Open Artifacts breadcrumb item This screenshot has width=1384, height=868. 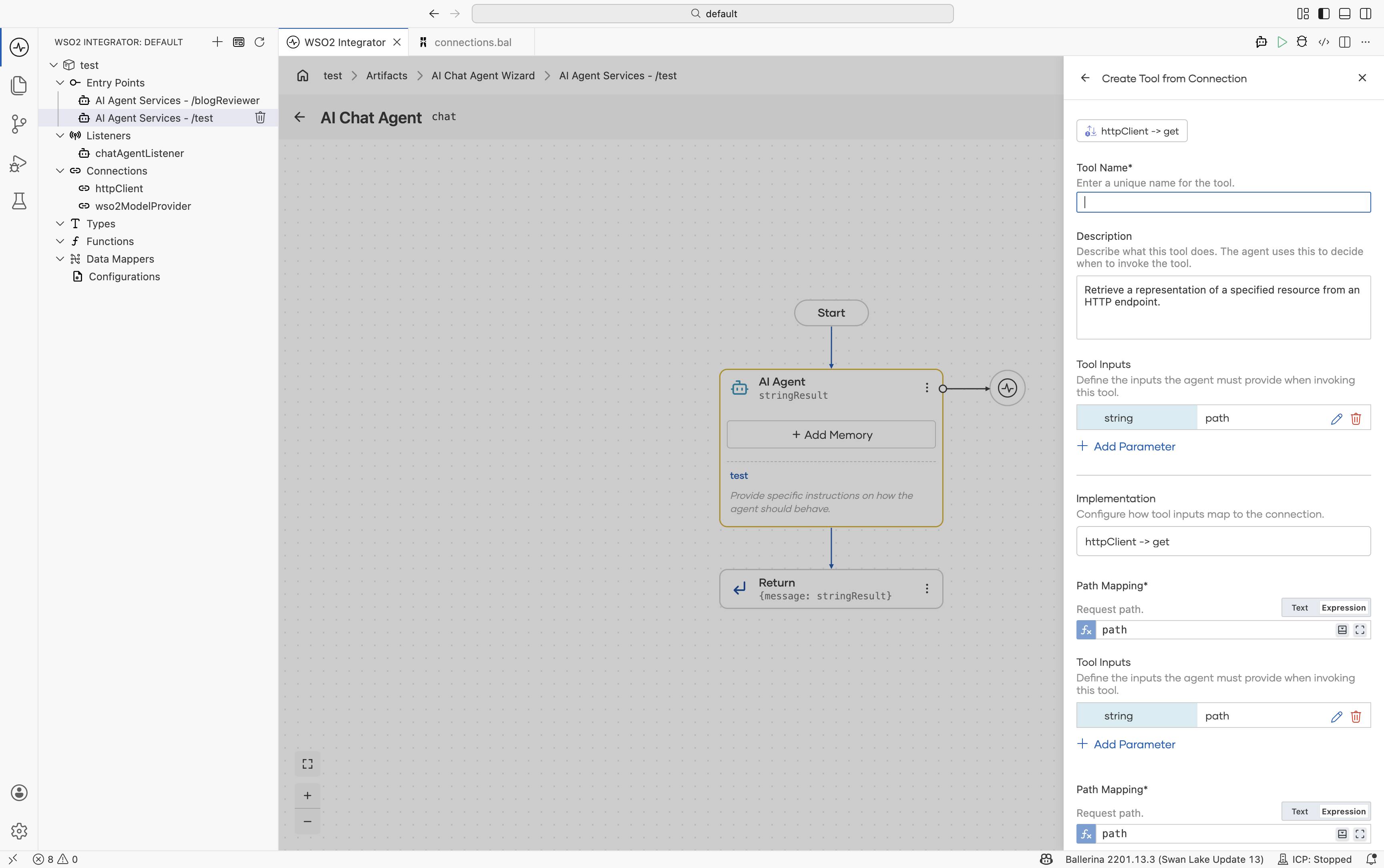click(x=386, y=76)
